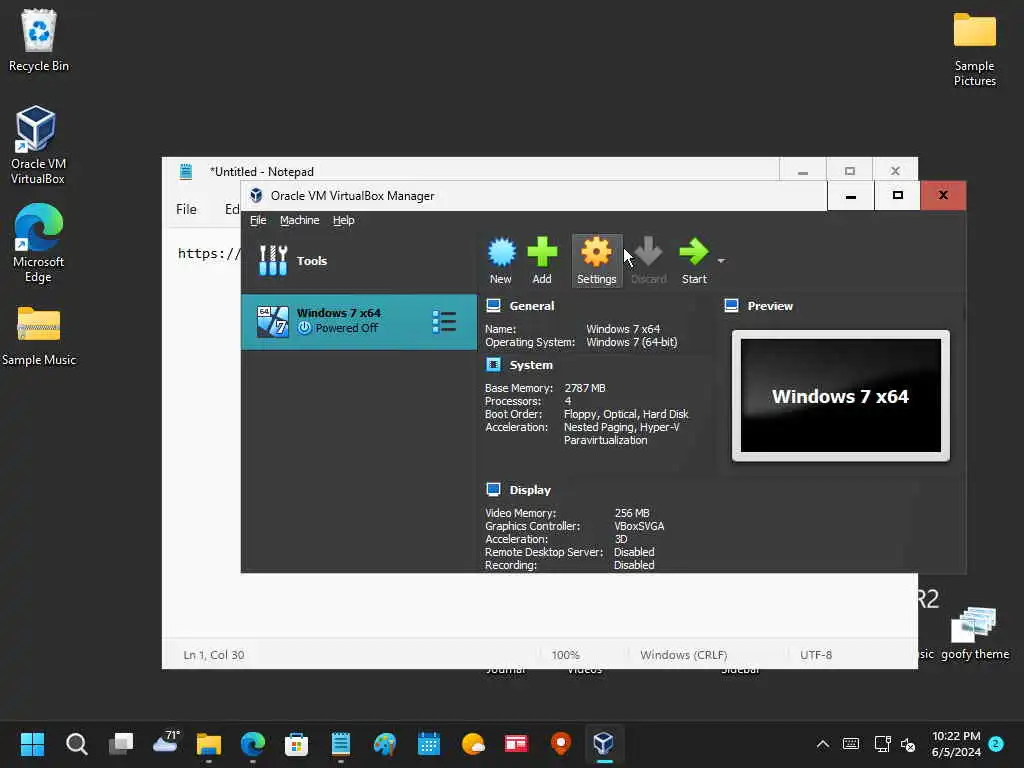Maximize the VirtualBox Manager window
The image size is (1024, 768).
[897, 195]
